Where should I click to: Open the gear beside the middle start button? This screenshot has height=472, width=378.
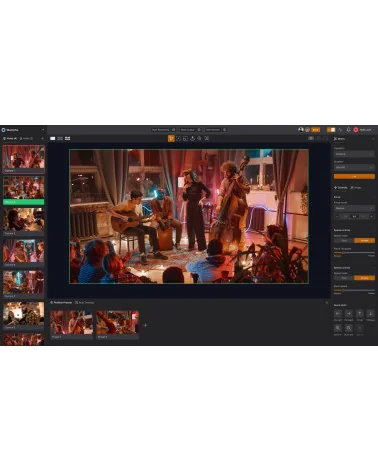(199, 130)
